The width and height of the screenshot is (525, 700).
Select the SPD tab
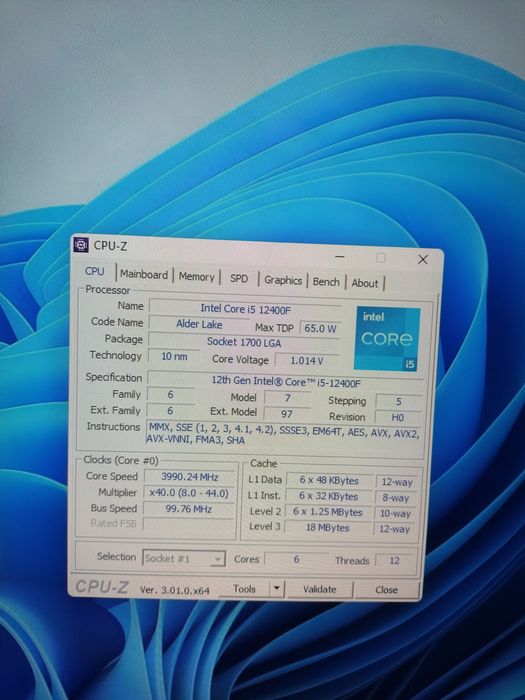239,278
